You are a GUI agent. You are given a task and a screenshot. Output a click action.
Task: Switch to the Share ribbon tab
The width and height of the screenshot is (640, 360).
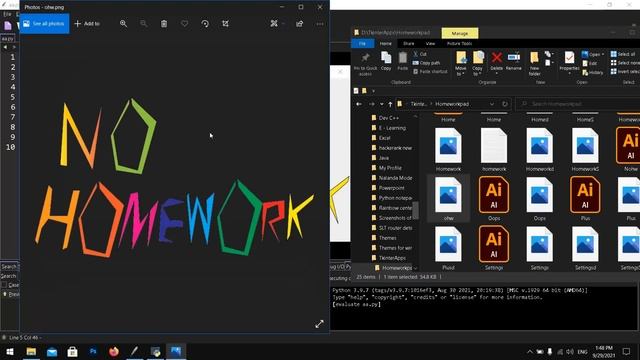[409, 43]
